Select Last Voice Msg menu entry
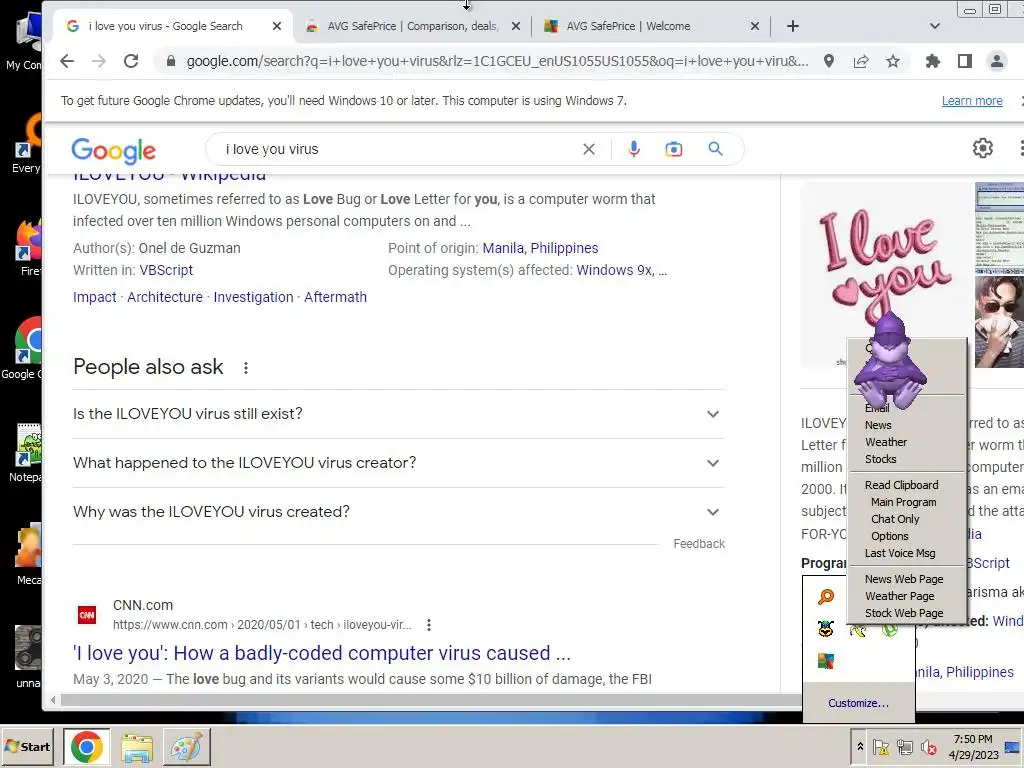The image size is (1024, 768). tap(900, 553)
